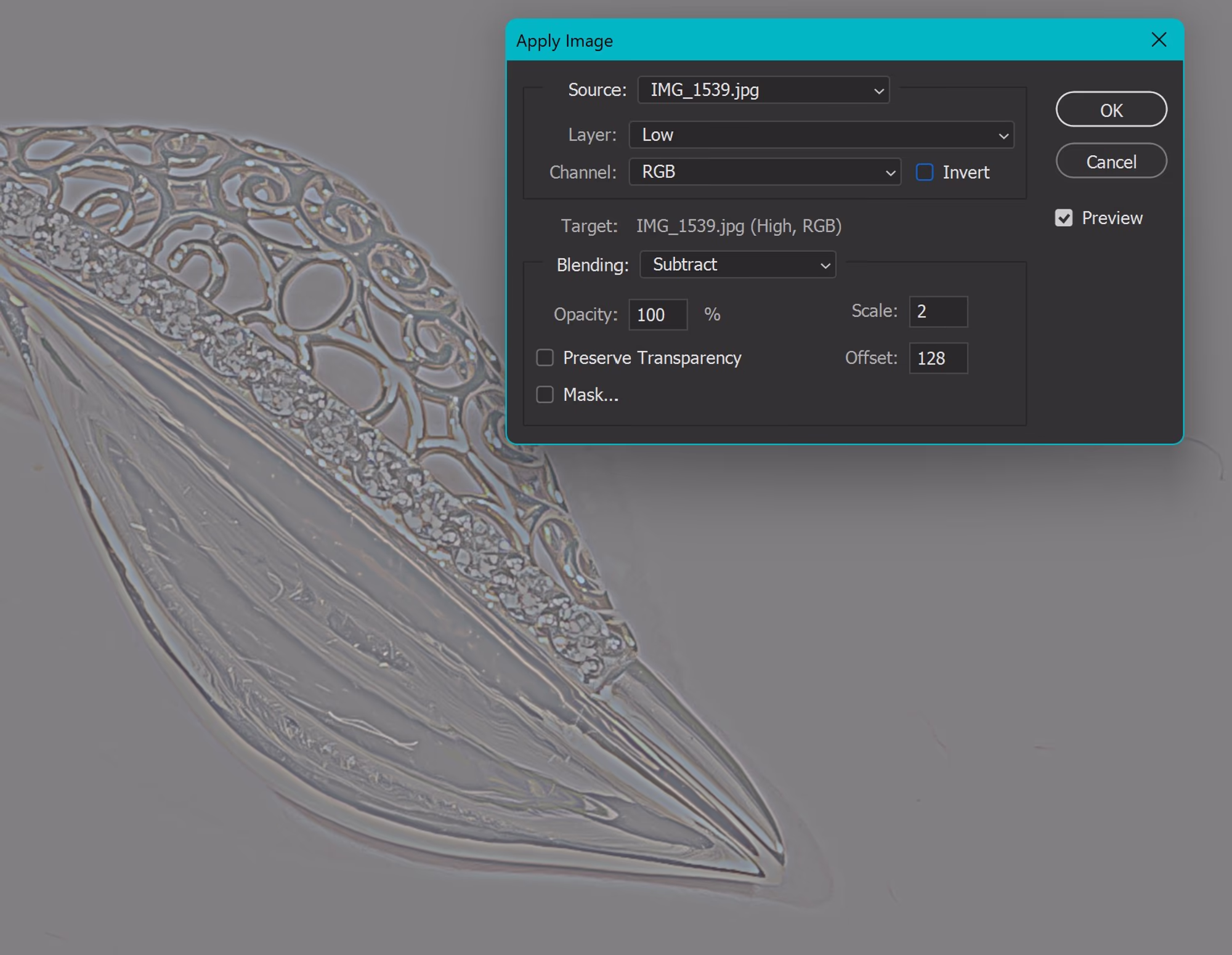1232x955 pixels.
Task: Click the Cancel button
Action: 1111,162
